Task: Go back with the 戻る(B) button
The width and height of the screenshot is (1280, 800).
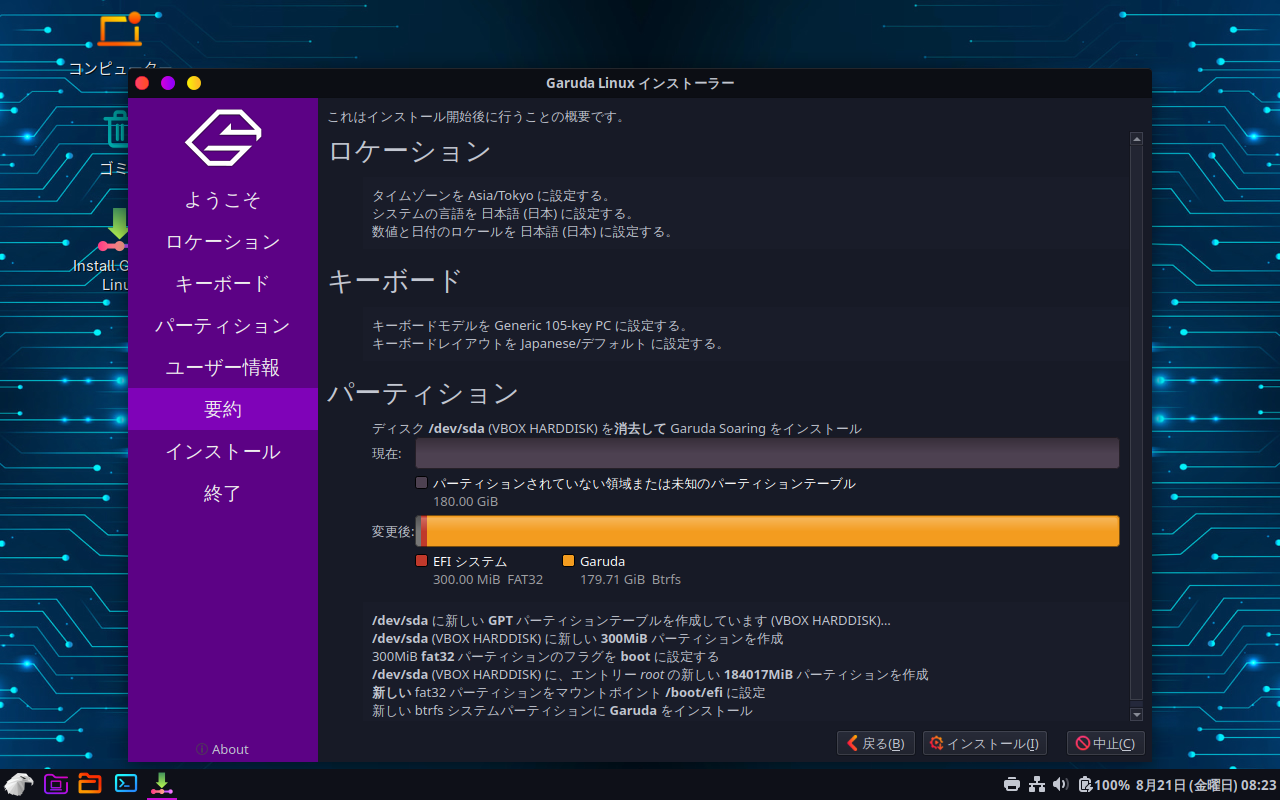Action: (x=876, y=743)
